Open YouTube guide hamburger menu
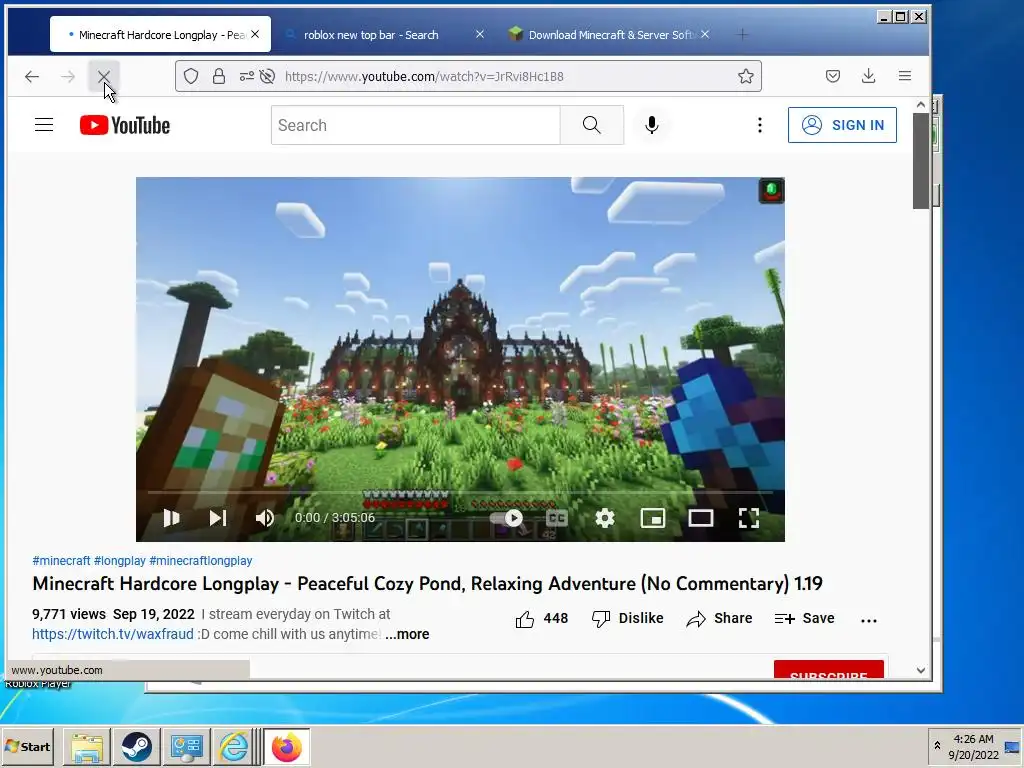This screenshot has height=768, width=1024. [44, 125]
